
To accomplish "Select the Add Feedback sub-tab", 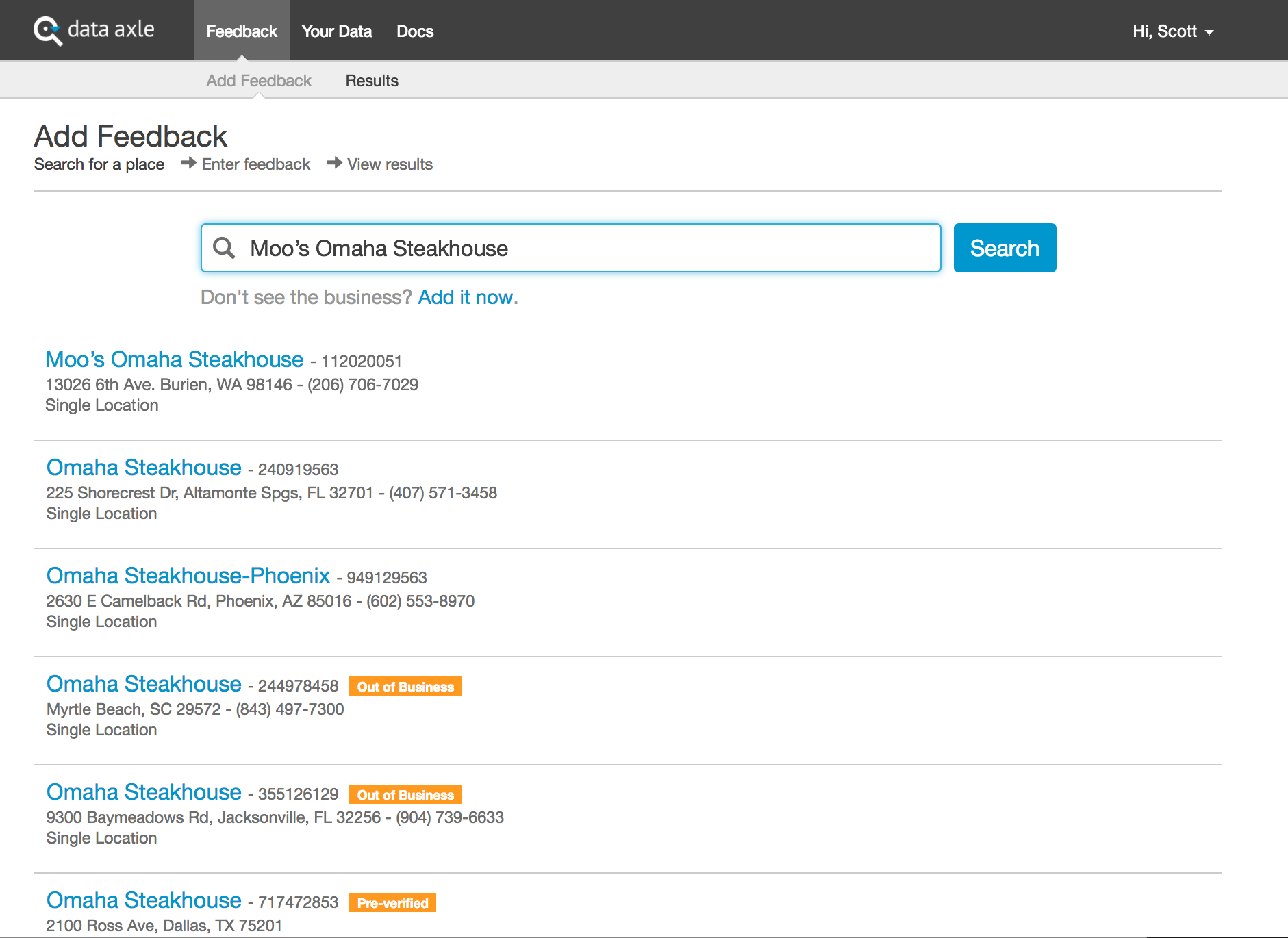I will tap(259, 81).
